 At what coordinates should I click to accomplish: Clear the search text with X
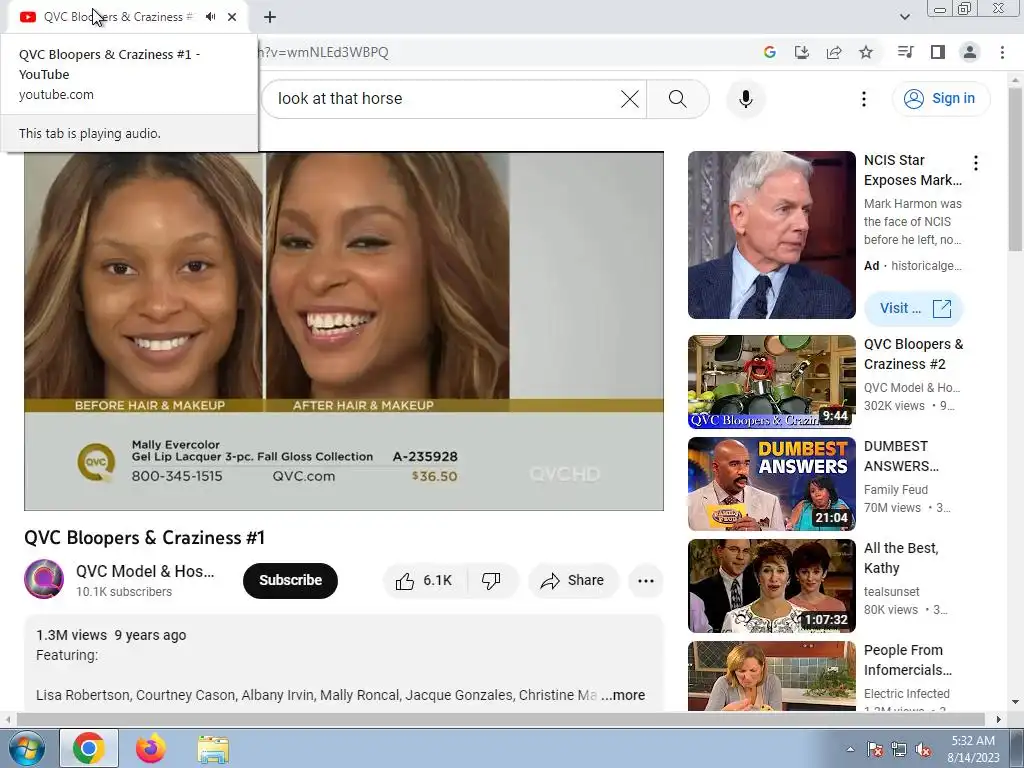click(x=630, y=99)
